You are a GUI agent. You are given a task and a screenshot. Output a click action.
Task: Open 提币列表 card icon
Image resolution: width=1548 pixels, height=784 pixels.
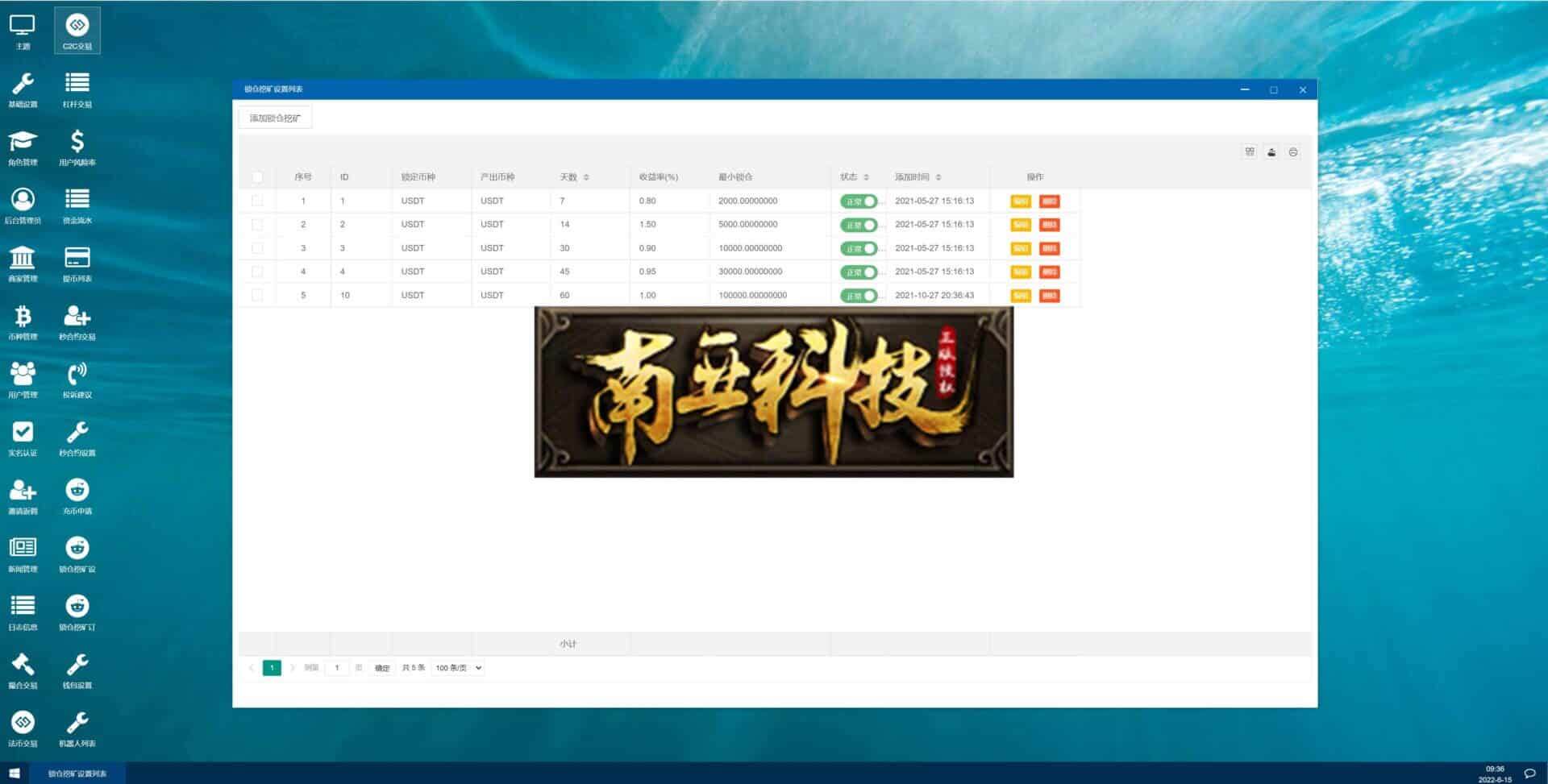point(77,263)
